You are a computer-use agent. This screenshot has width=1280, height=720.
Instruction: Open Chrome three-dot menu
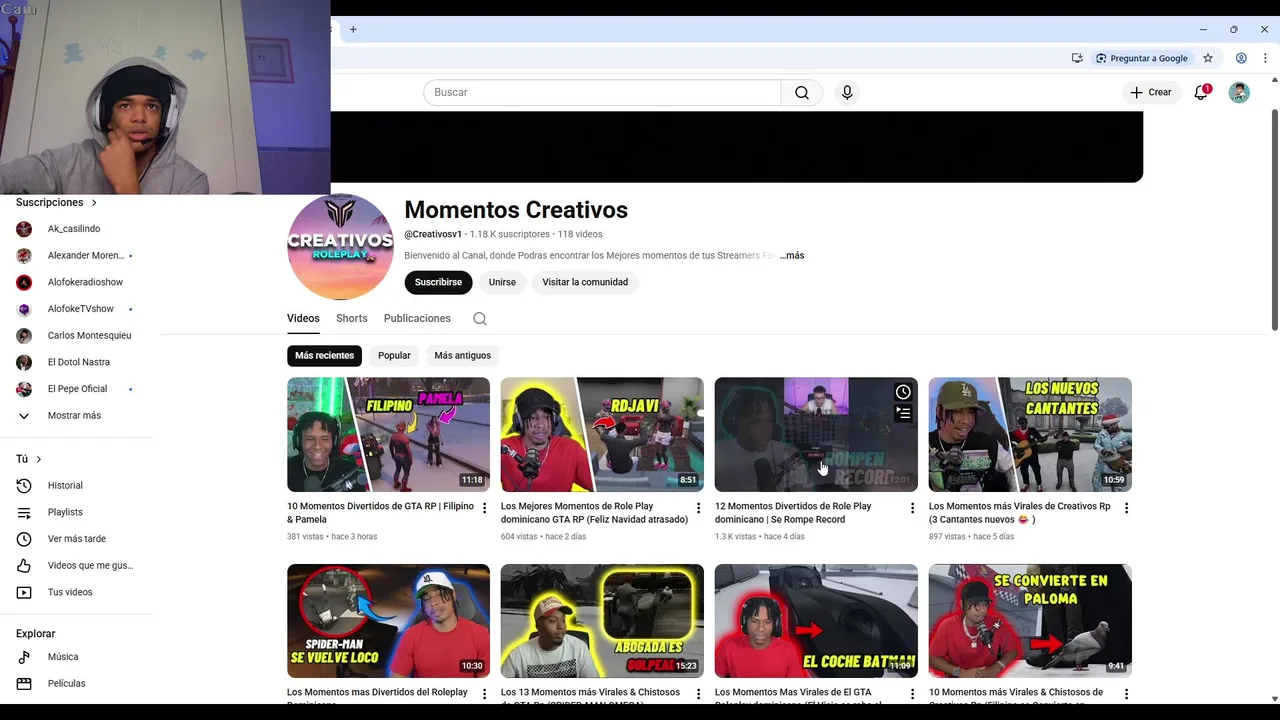click(1265, 58)
